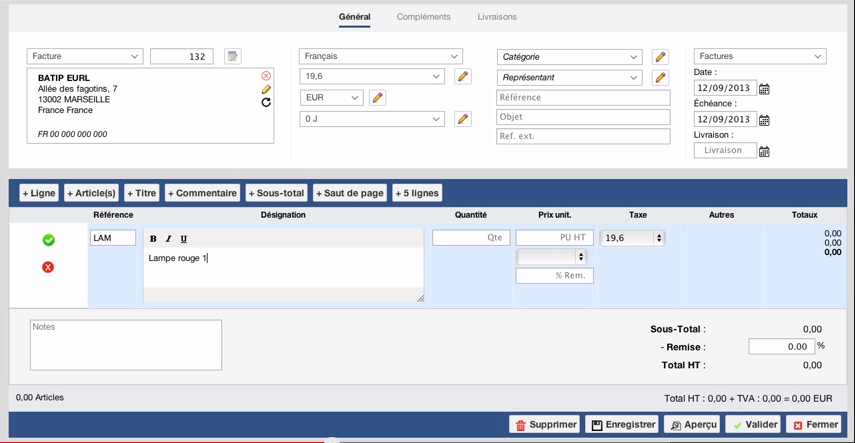Image resolution: width=855 pixels, height=443 pixels.
Task: Open the 19,6 tax dropdown in header
Action: (372, 76)
